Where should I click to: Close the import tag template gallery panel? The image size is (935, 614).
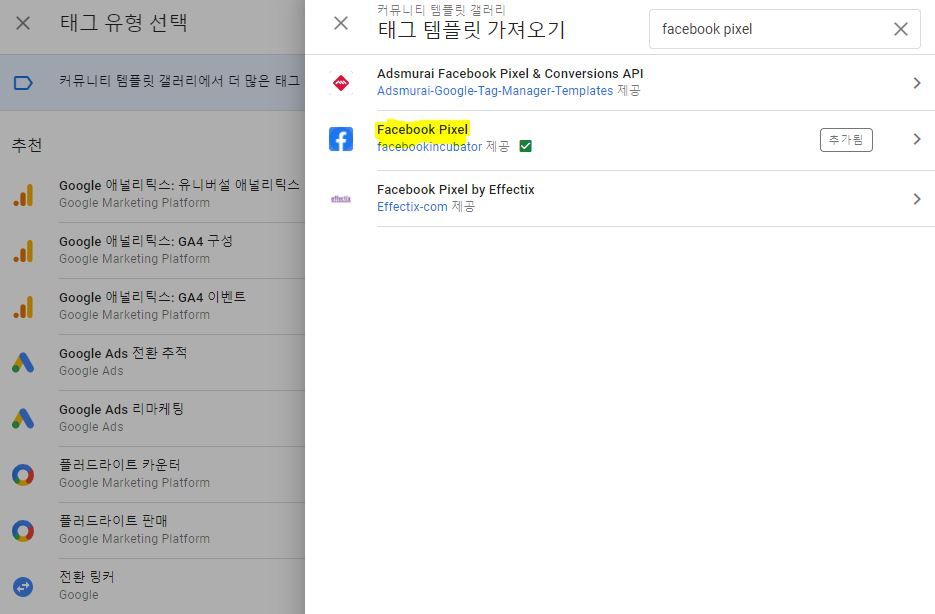(x=341, y=23)
